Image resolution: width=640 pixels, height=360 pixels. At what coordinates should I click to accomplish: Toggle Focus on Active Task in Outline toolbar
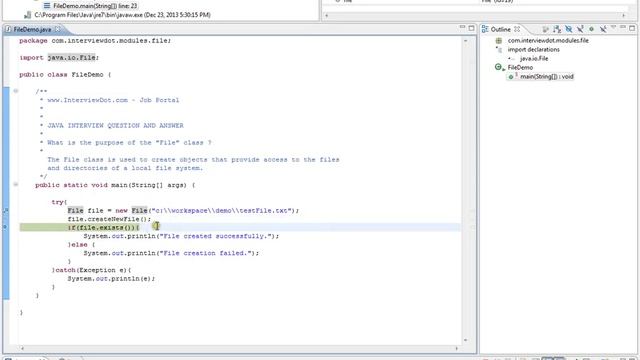coord(545,29)
